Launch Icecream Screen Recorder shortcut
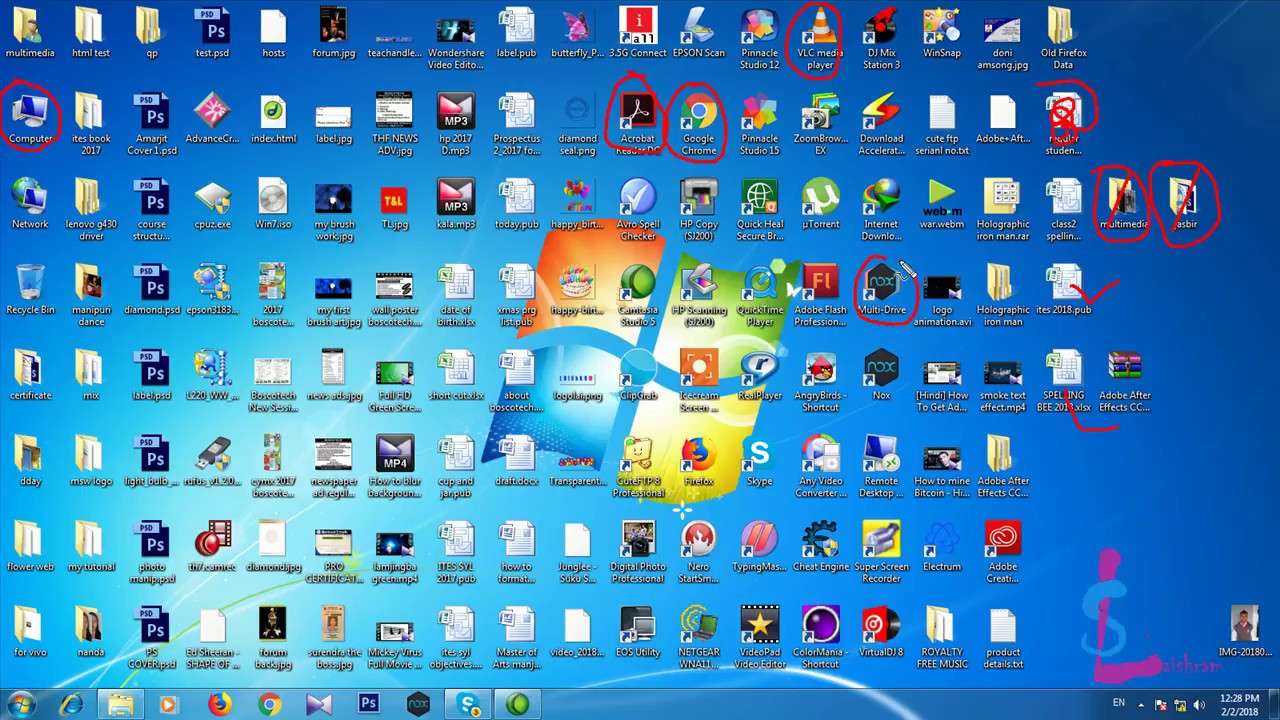The width and height of the screenshot is (1280, 720). [x=699, y=382]
